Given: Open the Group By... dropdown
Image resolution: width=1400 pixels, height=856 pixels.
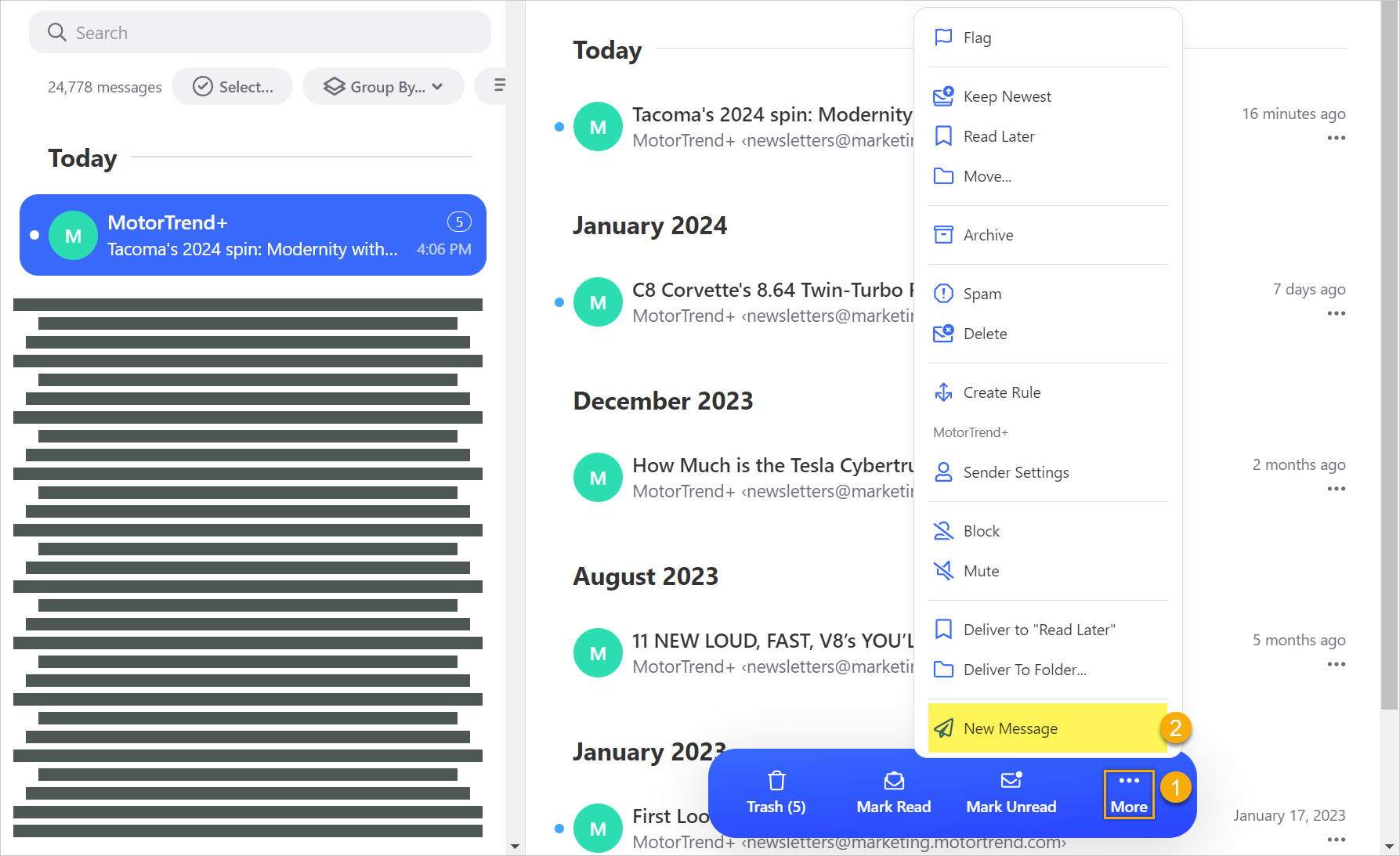Looking at the screenshot, I should 383,86.
